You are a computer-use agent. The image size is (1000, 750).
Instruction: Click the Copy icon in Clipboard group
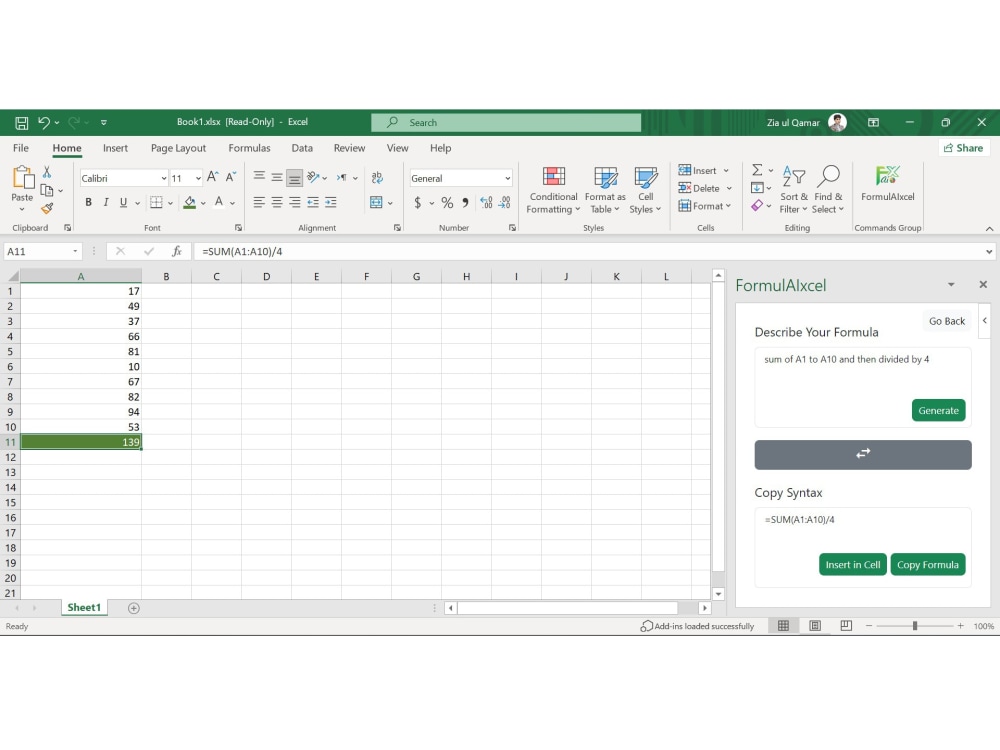[x=47, y=190]
